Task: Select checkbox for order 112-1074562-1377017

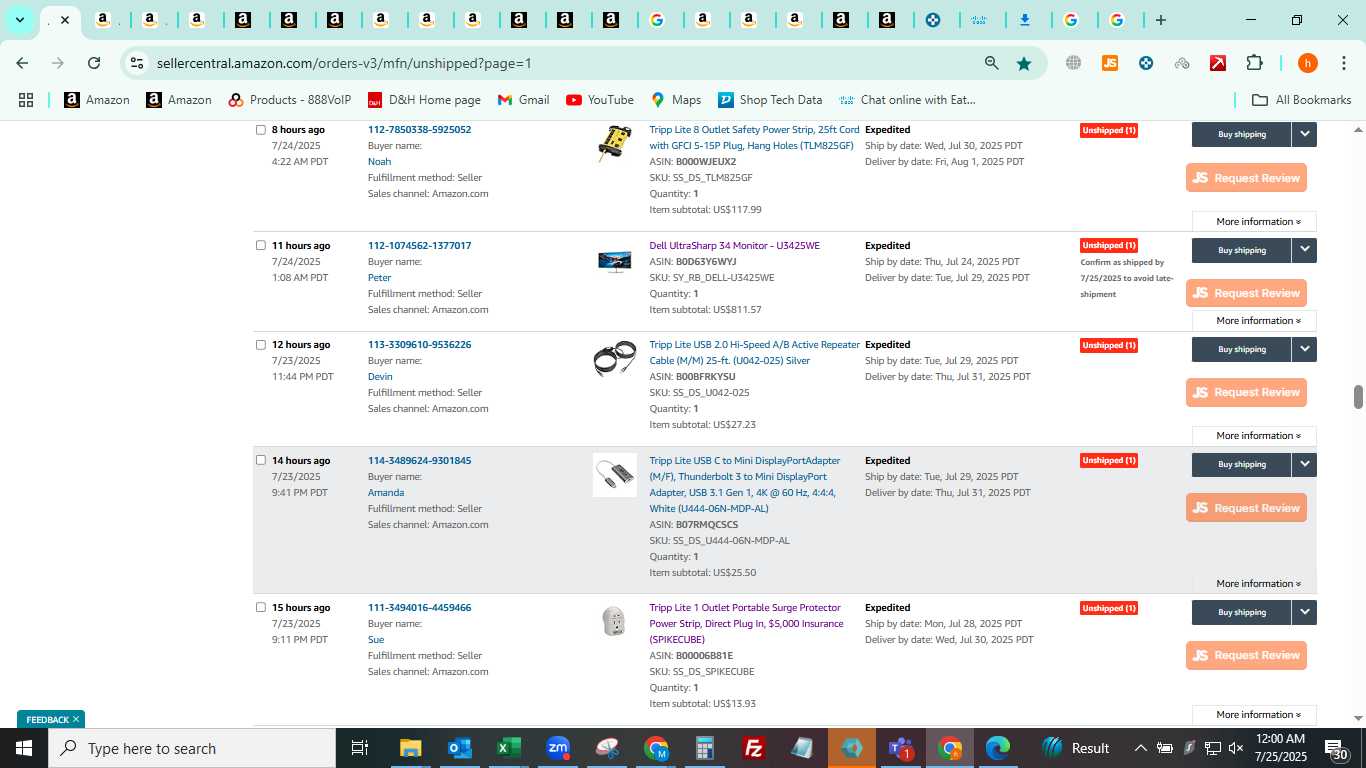Action: pyautogui.click(x=261, y=245)
